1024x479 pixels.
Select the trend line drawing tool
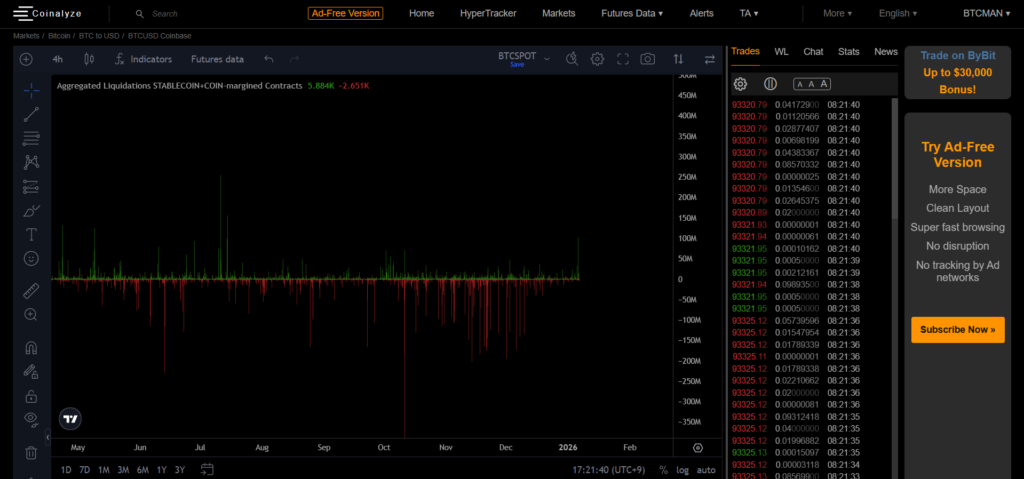coord(31,114)
